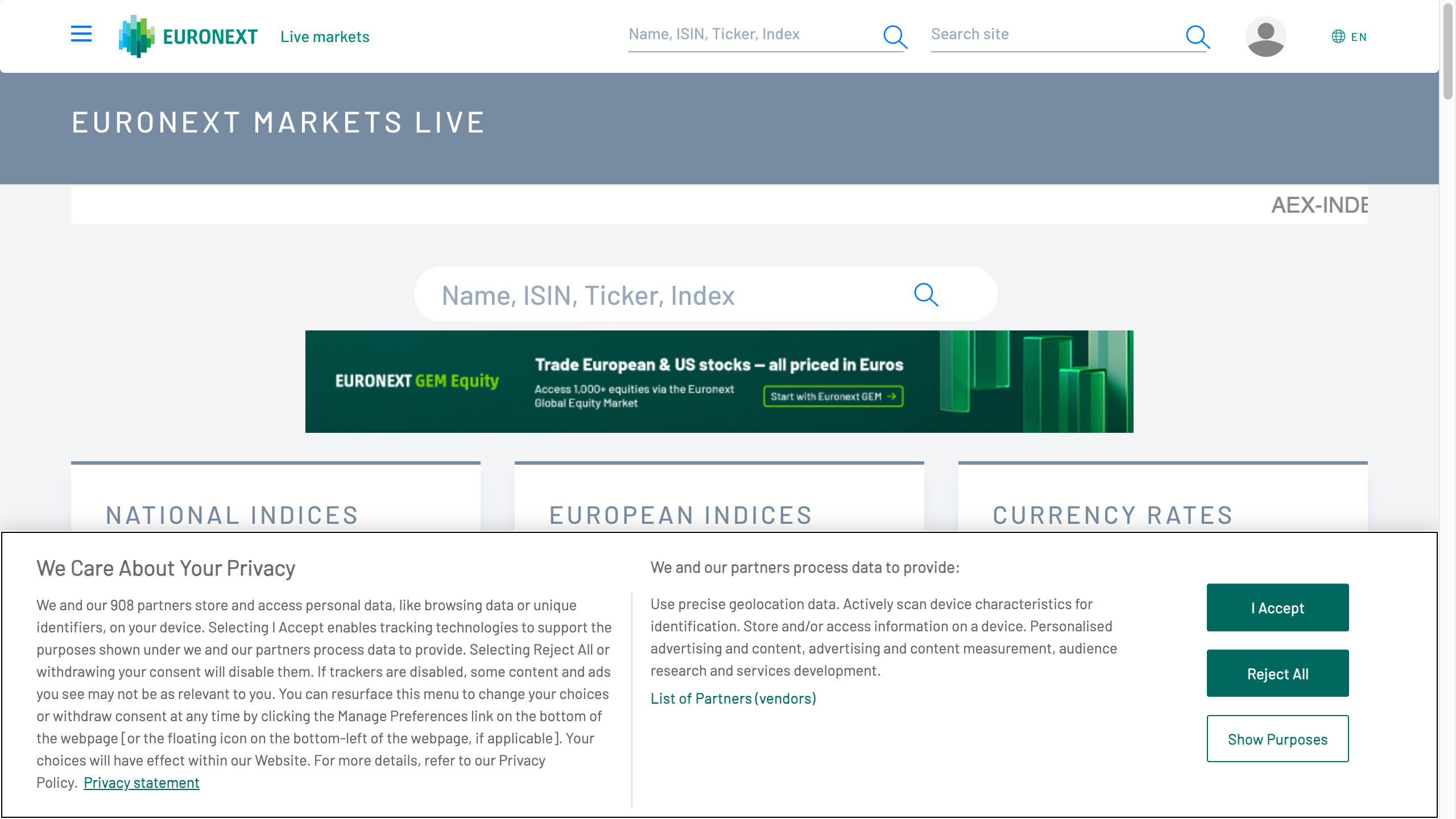Image resolution: width=1456 pixels, height=819 pixels.
Task: Click the Show Purposes button
Action: (x=1277, y=739)
